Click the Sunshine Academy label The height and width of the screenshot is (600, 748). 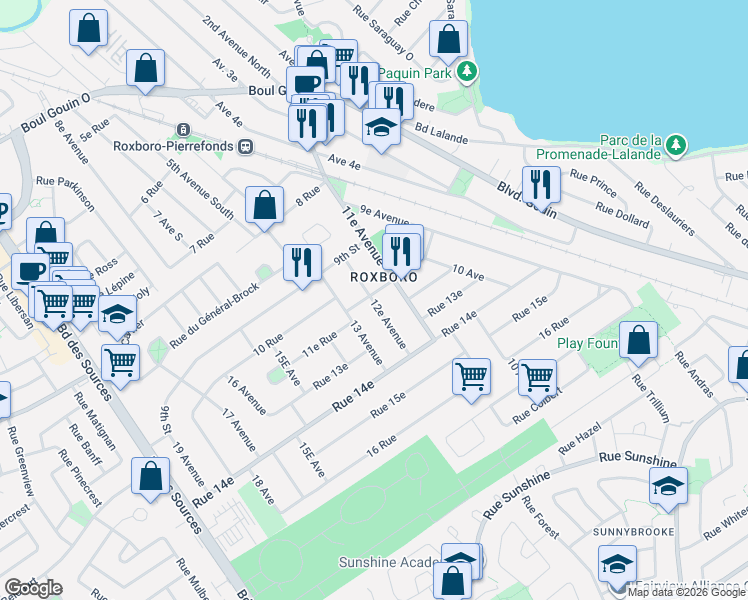[389, 562]
